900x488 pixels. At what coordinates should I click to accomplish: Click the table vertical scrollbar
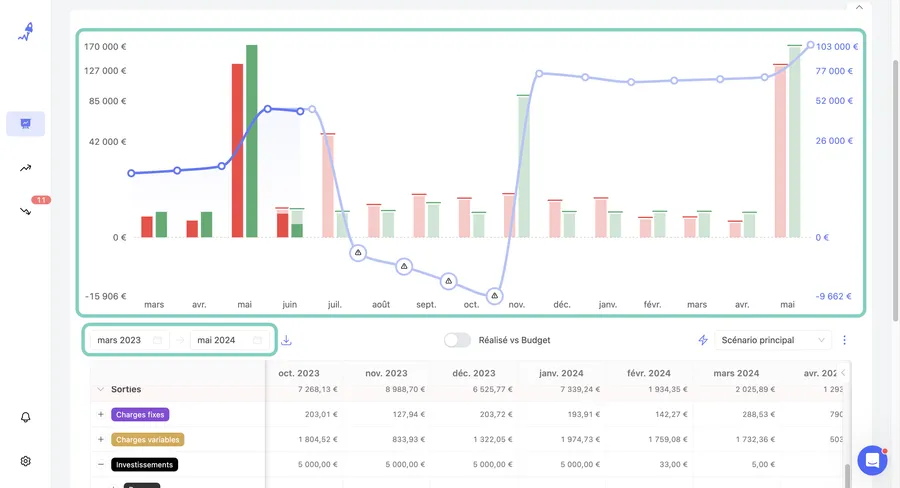[847, 475]
